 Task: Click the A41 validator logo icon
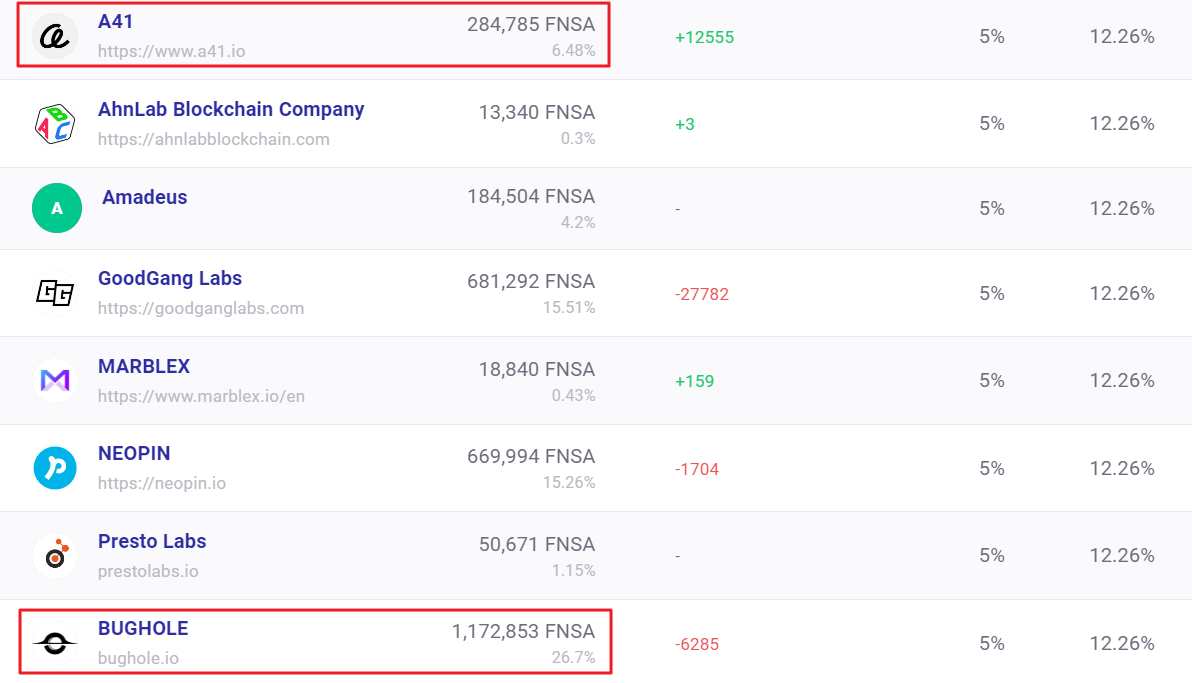coord(55,37)
